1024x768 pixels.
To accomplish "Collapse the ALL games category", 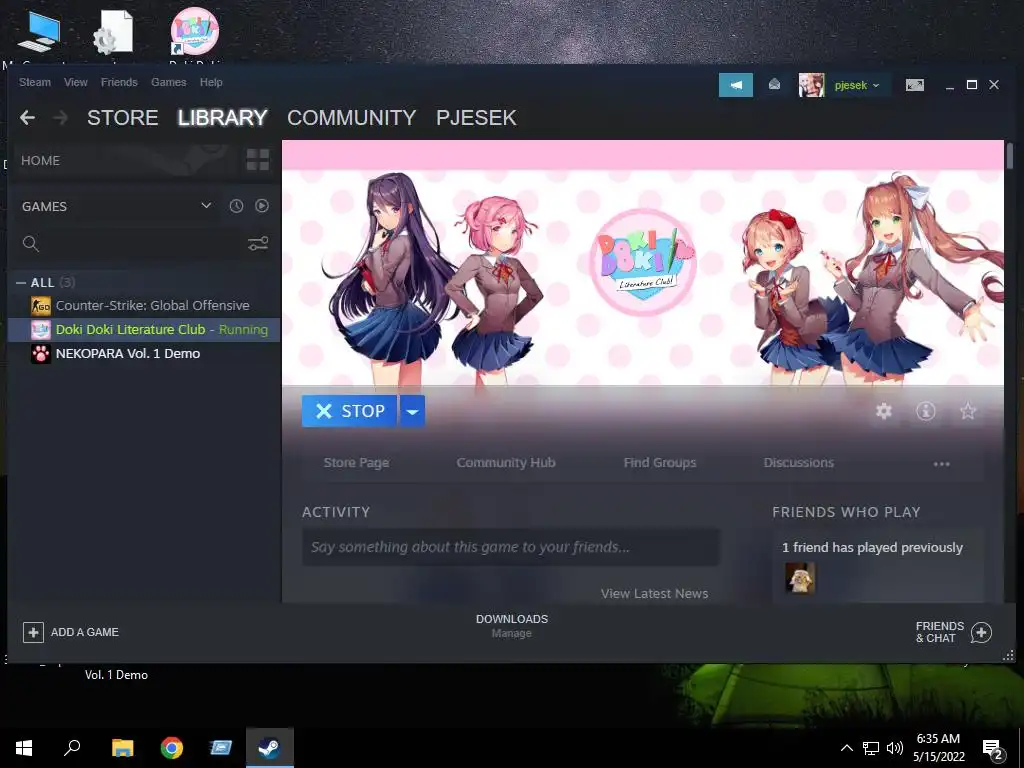I will click(21, 283).
